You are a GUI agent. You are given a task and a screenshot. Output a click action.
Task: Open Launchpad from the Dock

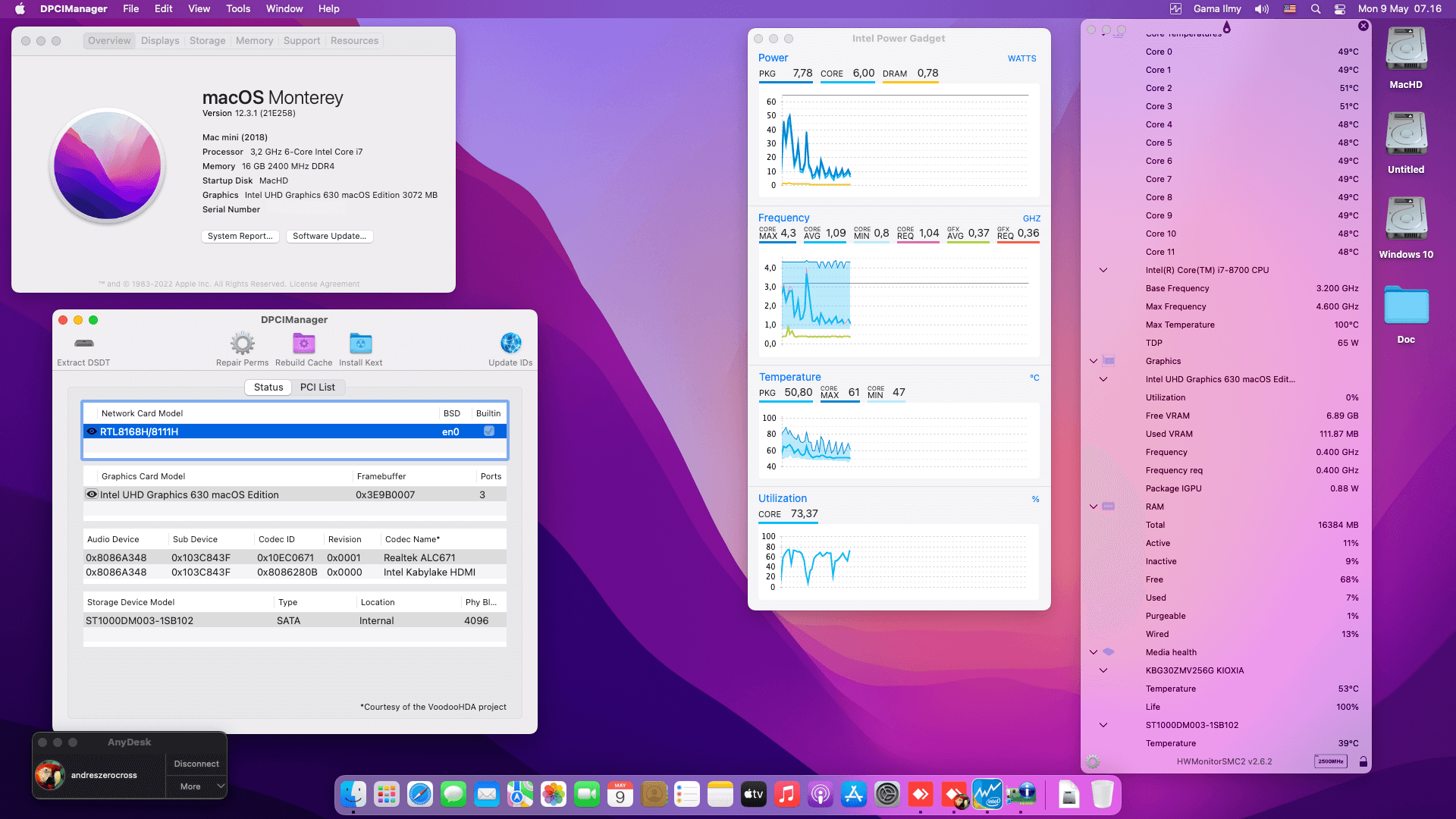387,794
